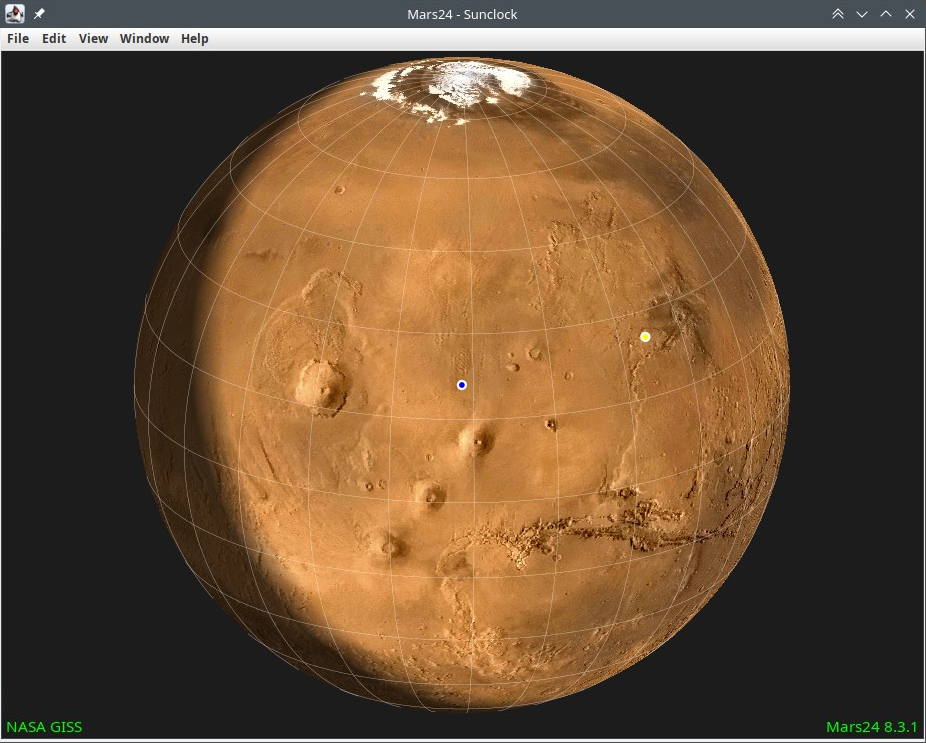The image size is (926, 743).
Task: Click the NASA GISS label
Action: 44,727
